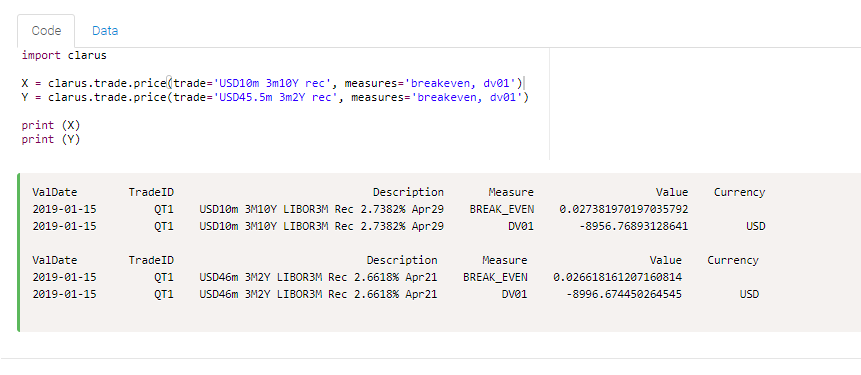Click the first table's Description column header

(408, 192)
